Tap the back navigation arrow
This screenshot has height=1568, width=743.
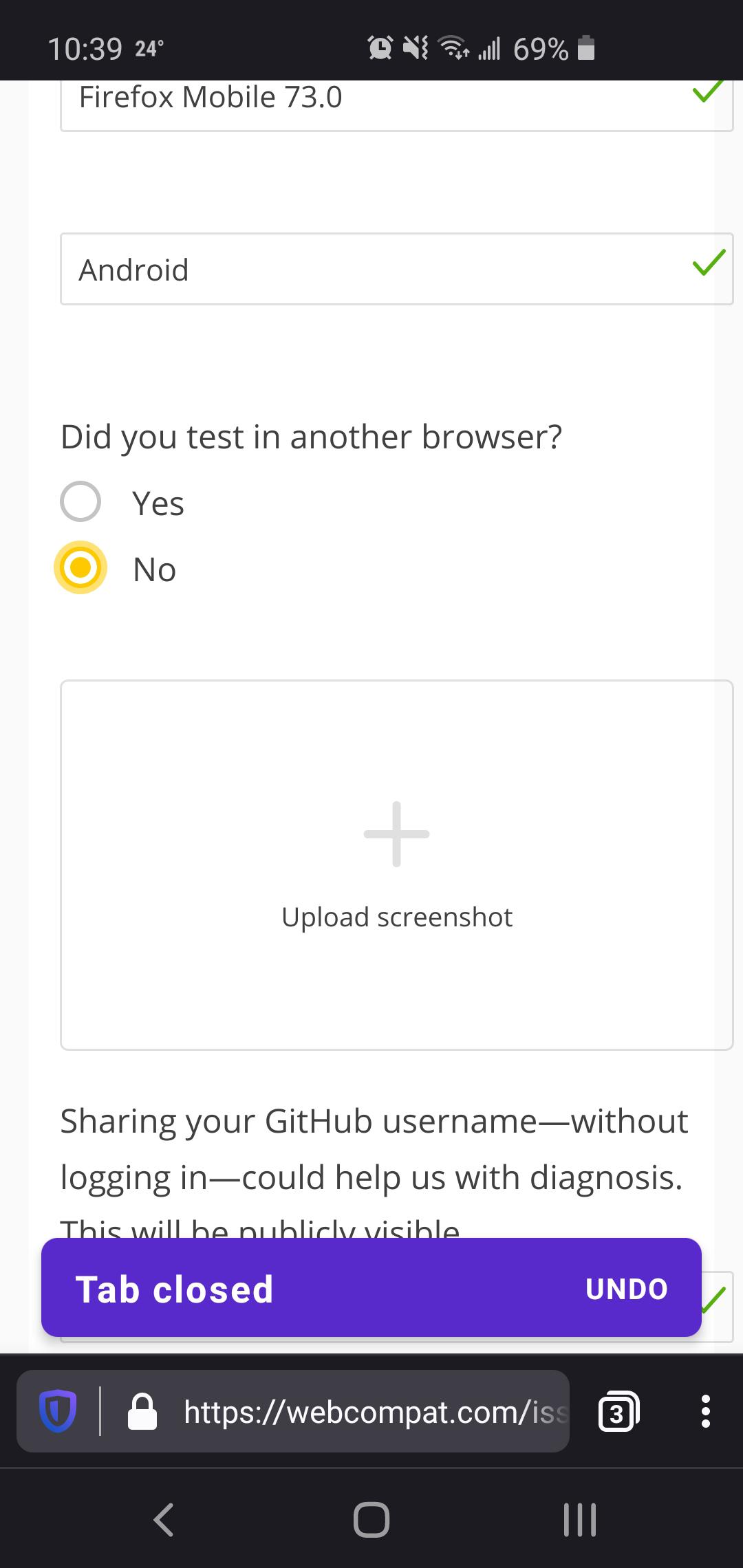[163, 1519]
